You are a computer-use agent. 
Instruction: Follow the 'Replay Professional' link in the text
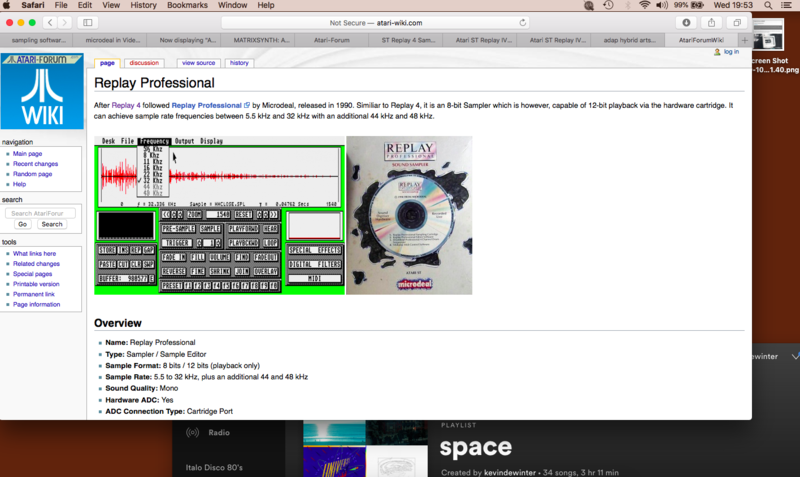click(x=206, y=105)
